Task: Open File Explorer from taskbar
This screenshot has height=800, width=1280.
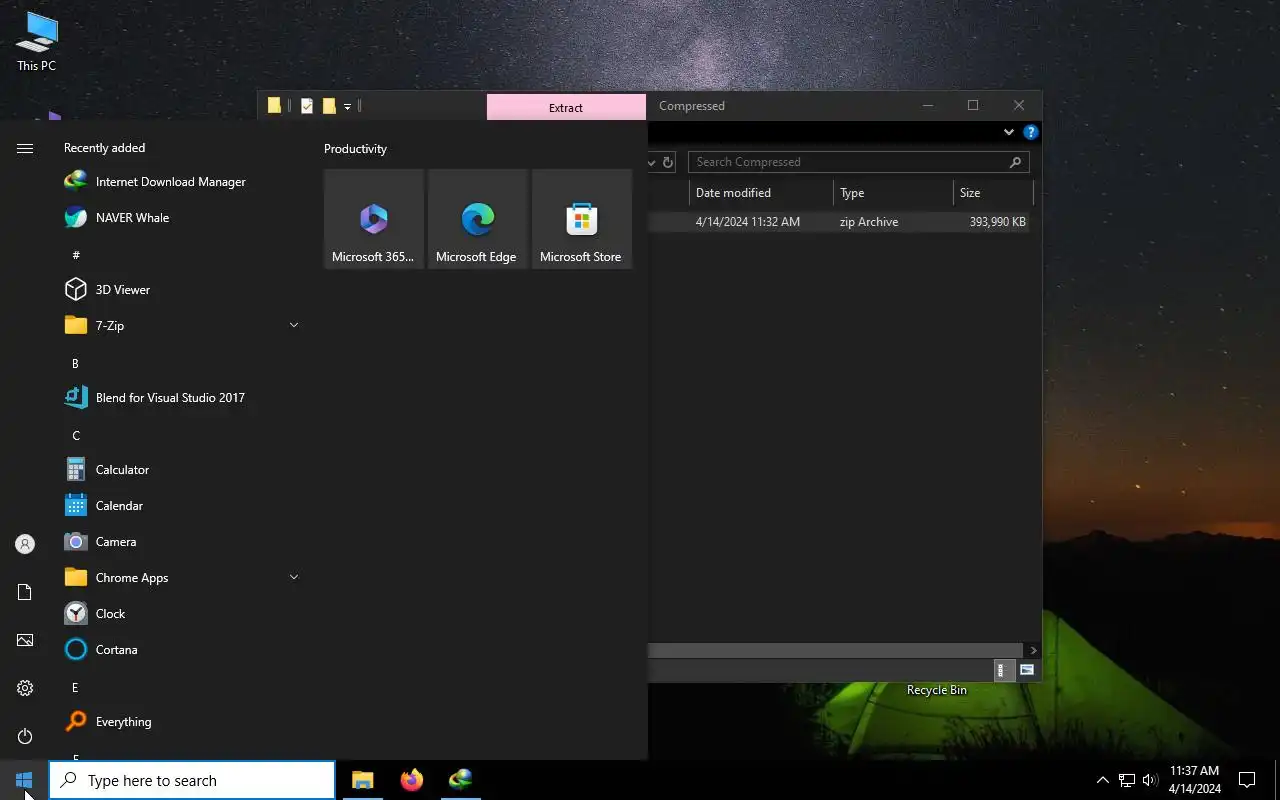Action: tap(362, 780)
